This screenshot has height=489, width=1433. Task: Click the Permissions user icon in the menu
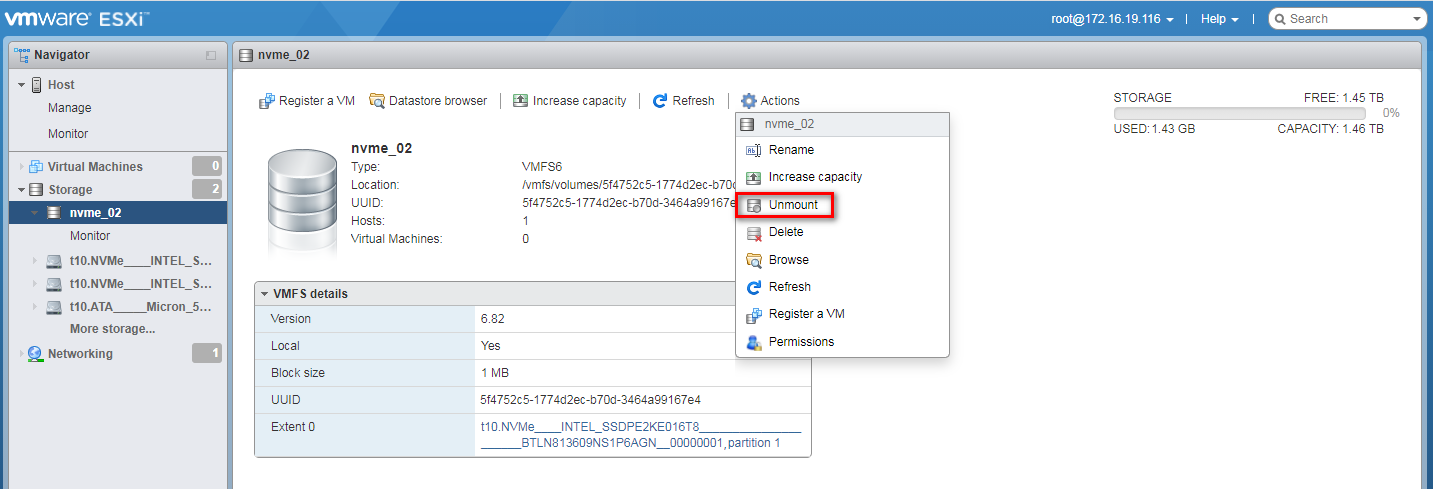754,342
